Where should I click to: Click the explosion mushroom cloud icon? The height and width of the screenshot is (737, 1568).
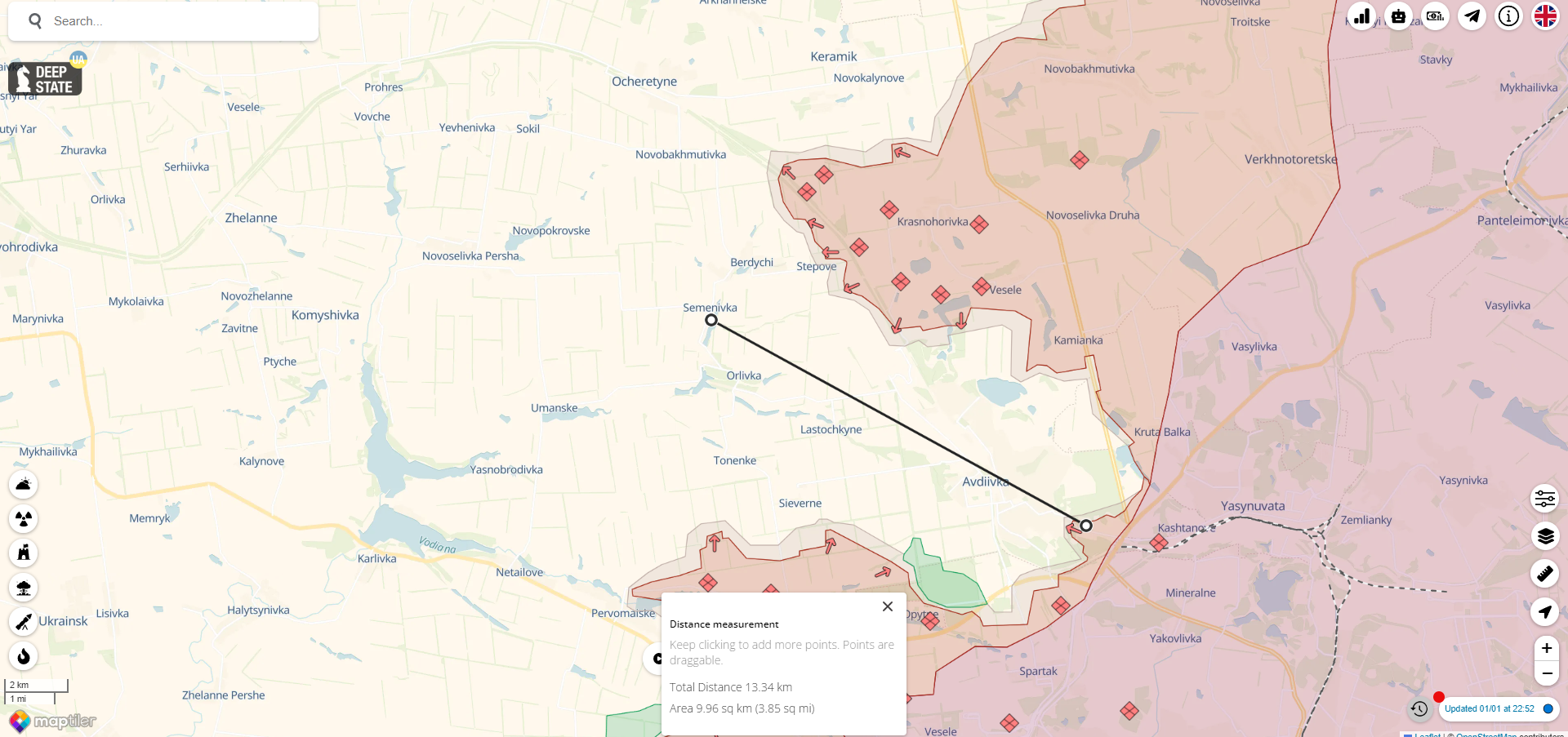pos(24,588)
